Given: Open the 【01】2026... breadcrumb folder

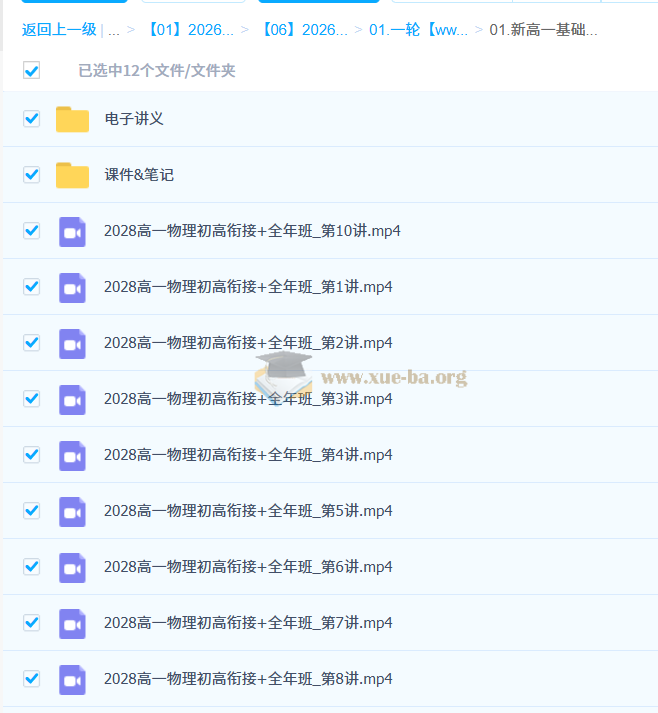Looking at the screenshot, I should 189,30.
